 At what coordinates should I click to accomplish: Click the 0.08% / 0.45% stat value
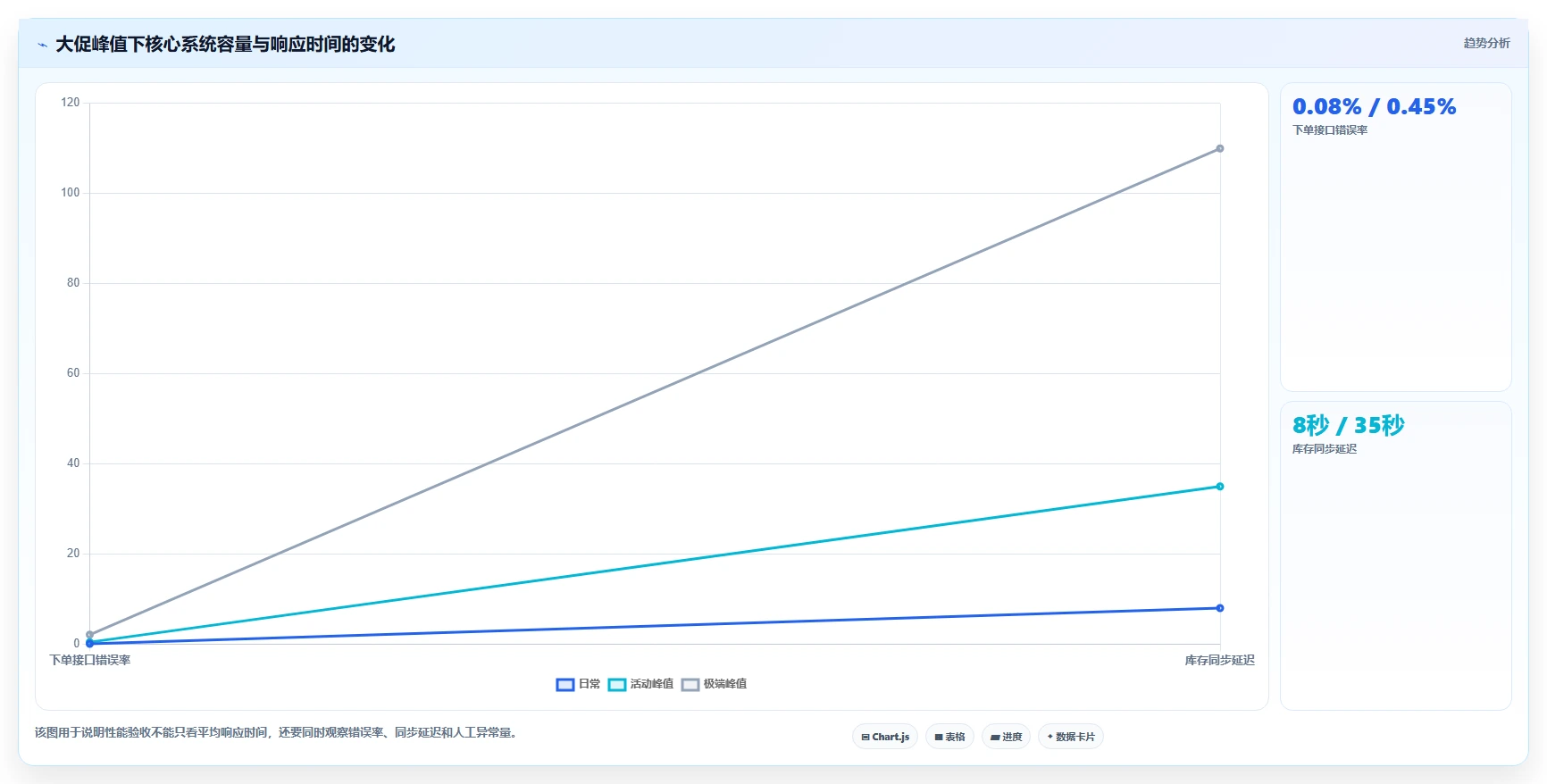tap(1374, 107)
